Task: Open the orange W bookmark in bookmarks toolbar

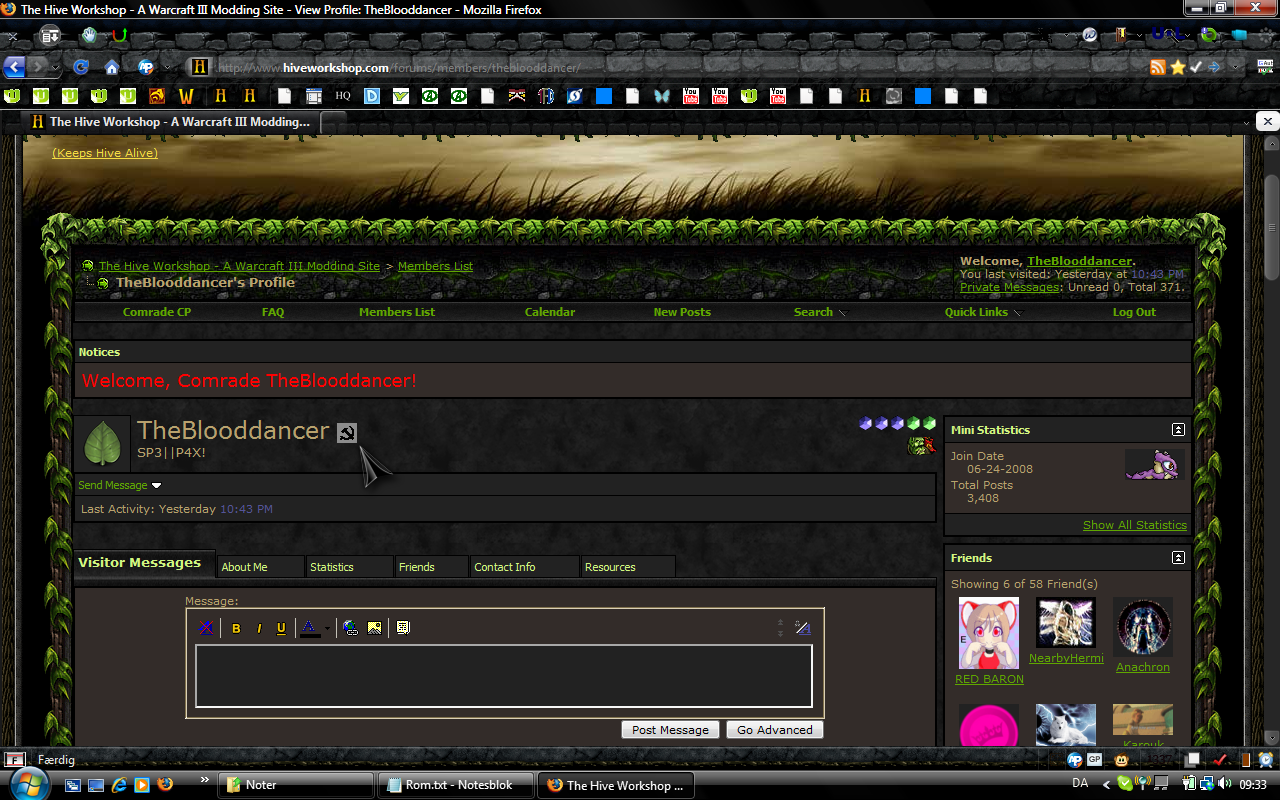Action: pos(186,96)
